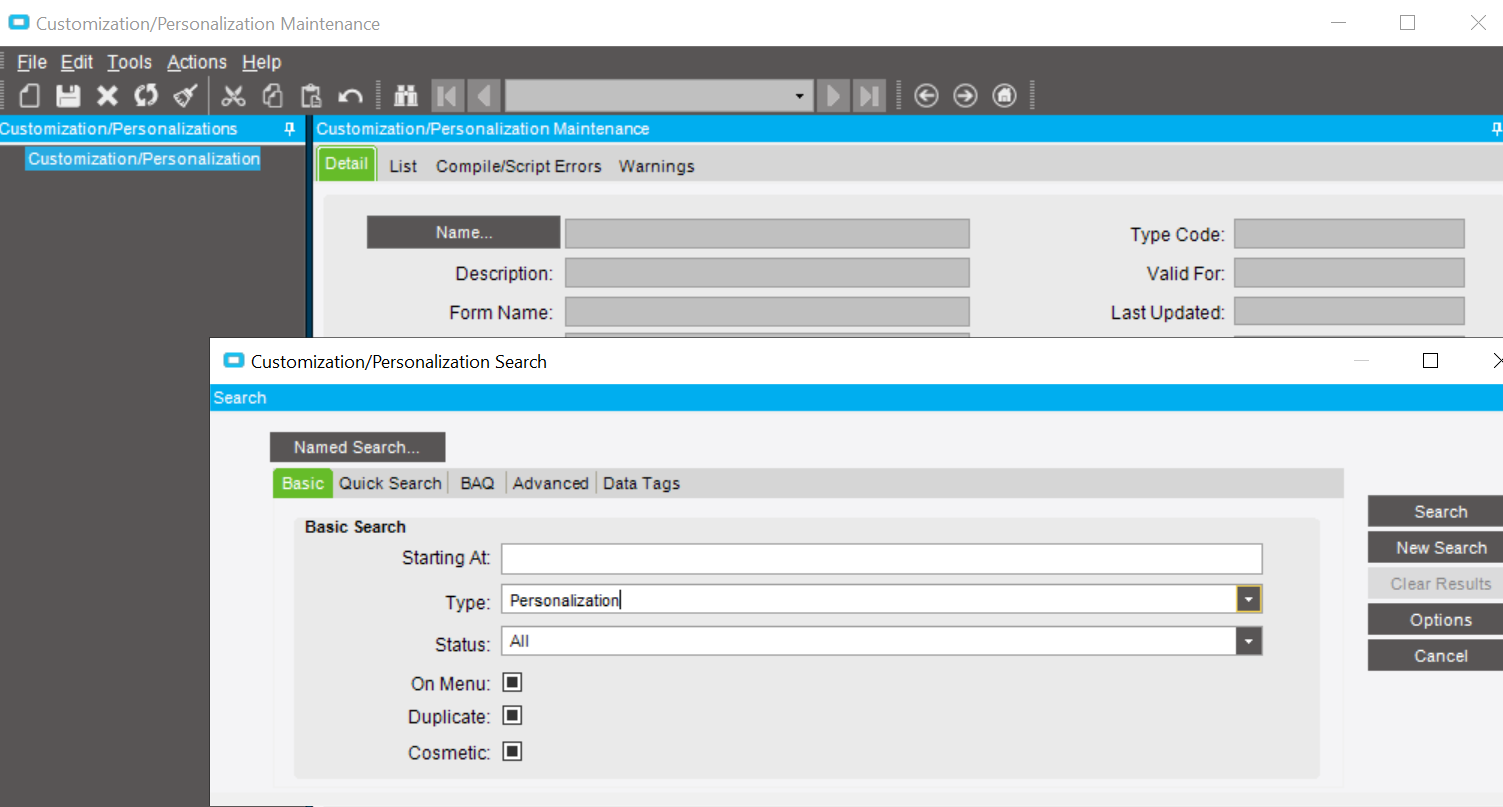Toggle the Duplicate checkbox
Viewport: 1503px width, 807px height.
(x=512, y=716)
